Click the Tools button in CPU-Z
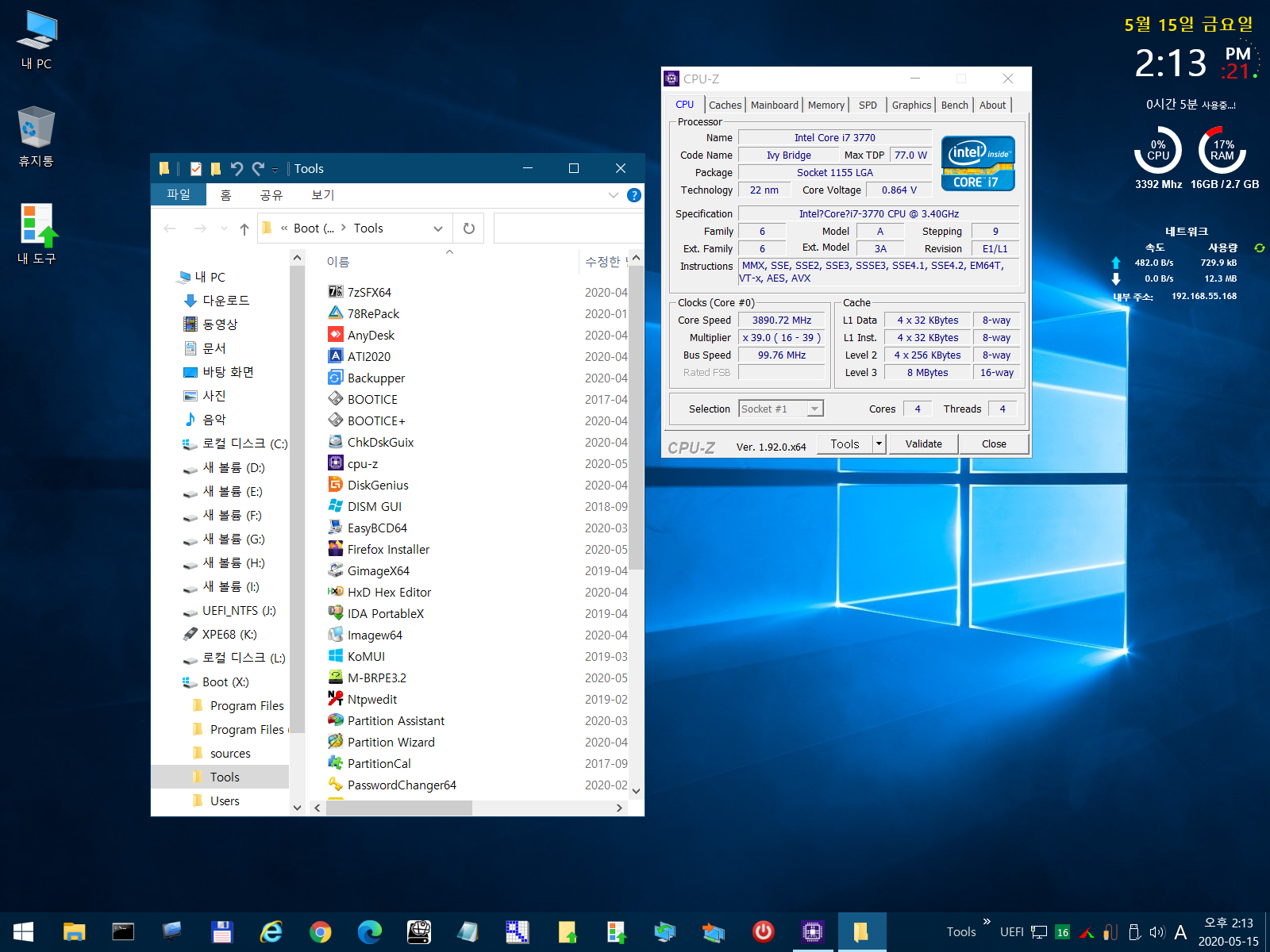The image size is (1270, 952). click(x=845, y=444)
